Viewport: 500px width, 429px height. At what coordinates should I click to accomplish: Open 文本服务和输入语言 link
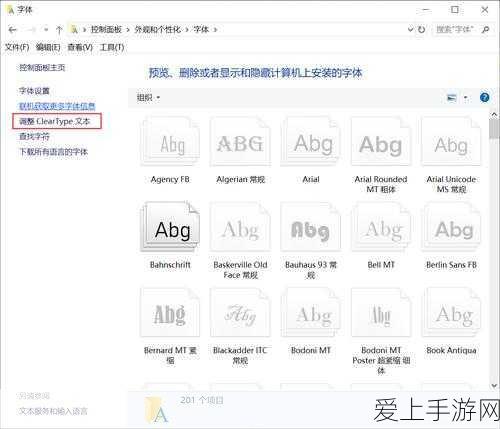pos(53,411)
